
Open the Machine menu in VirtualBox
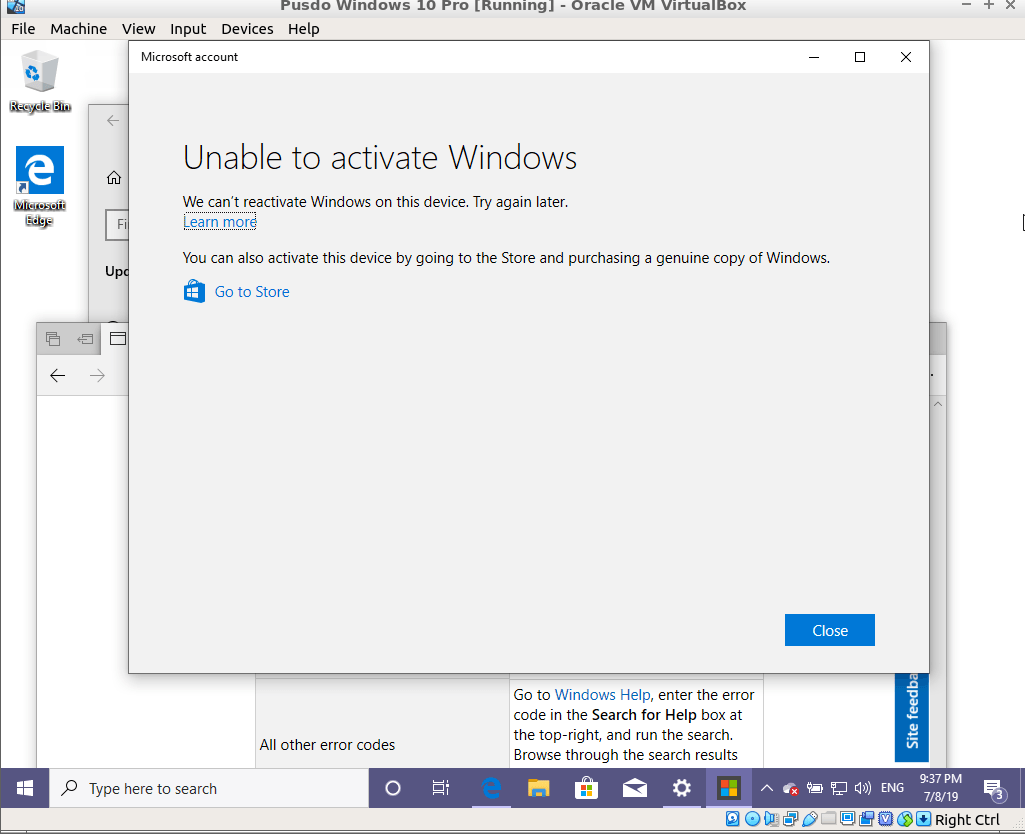(x=78, y=29)
